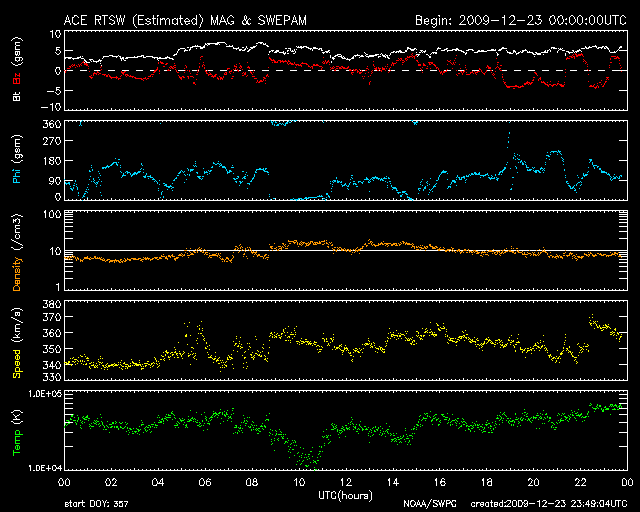This screenshot has width=640, height=512.
Task: Click the "12" hour label on the time axis
Action: [x=346, y=482]
